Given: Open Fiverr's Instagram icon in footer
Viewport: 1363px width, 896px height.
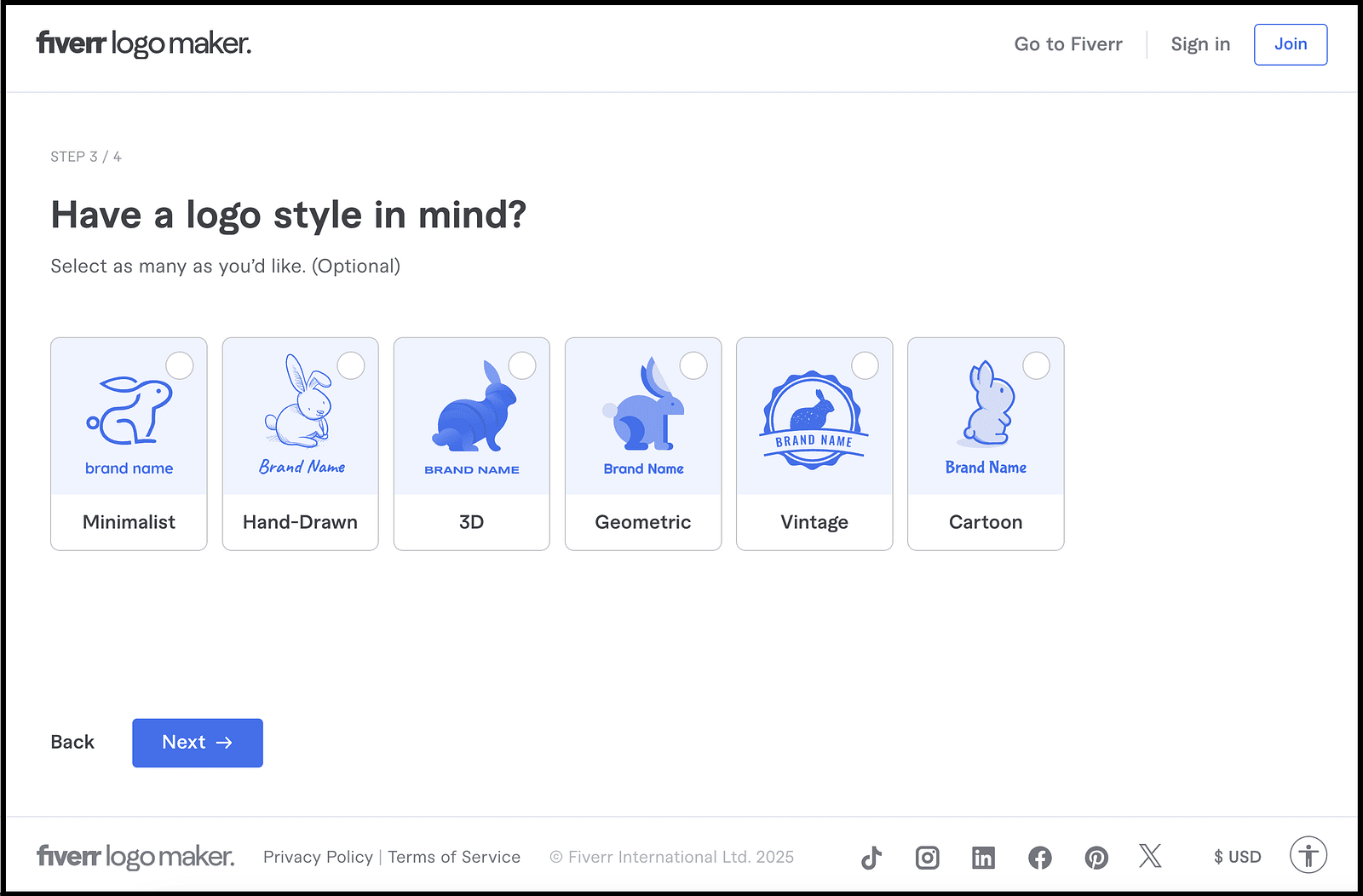Looking at the screenshot, I should (927, 858).
